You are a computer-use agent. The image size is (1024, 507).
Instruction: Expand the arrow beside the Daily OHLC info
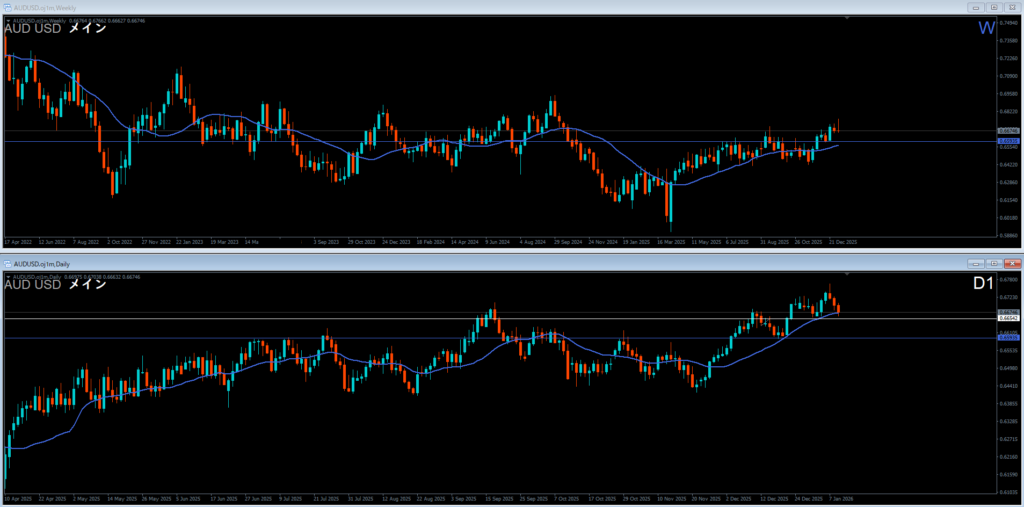pyautogui.click(x=7, y=274)
